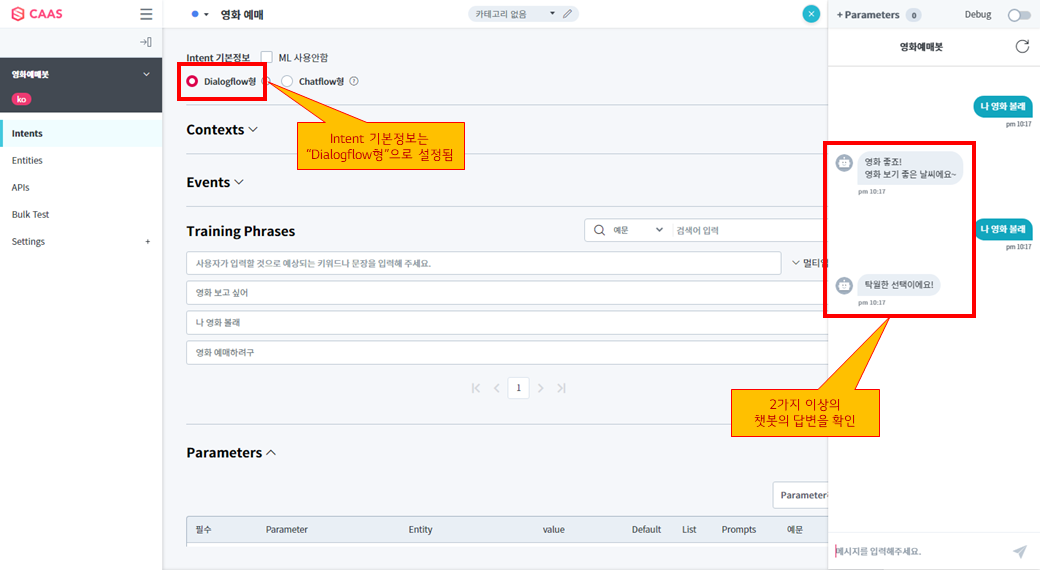Open Bulk Test in the sidebar
Image resolution: width=1040 pixels, height=570 pixels.
30,215
